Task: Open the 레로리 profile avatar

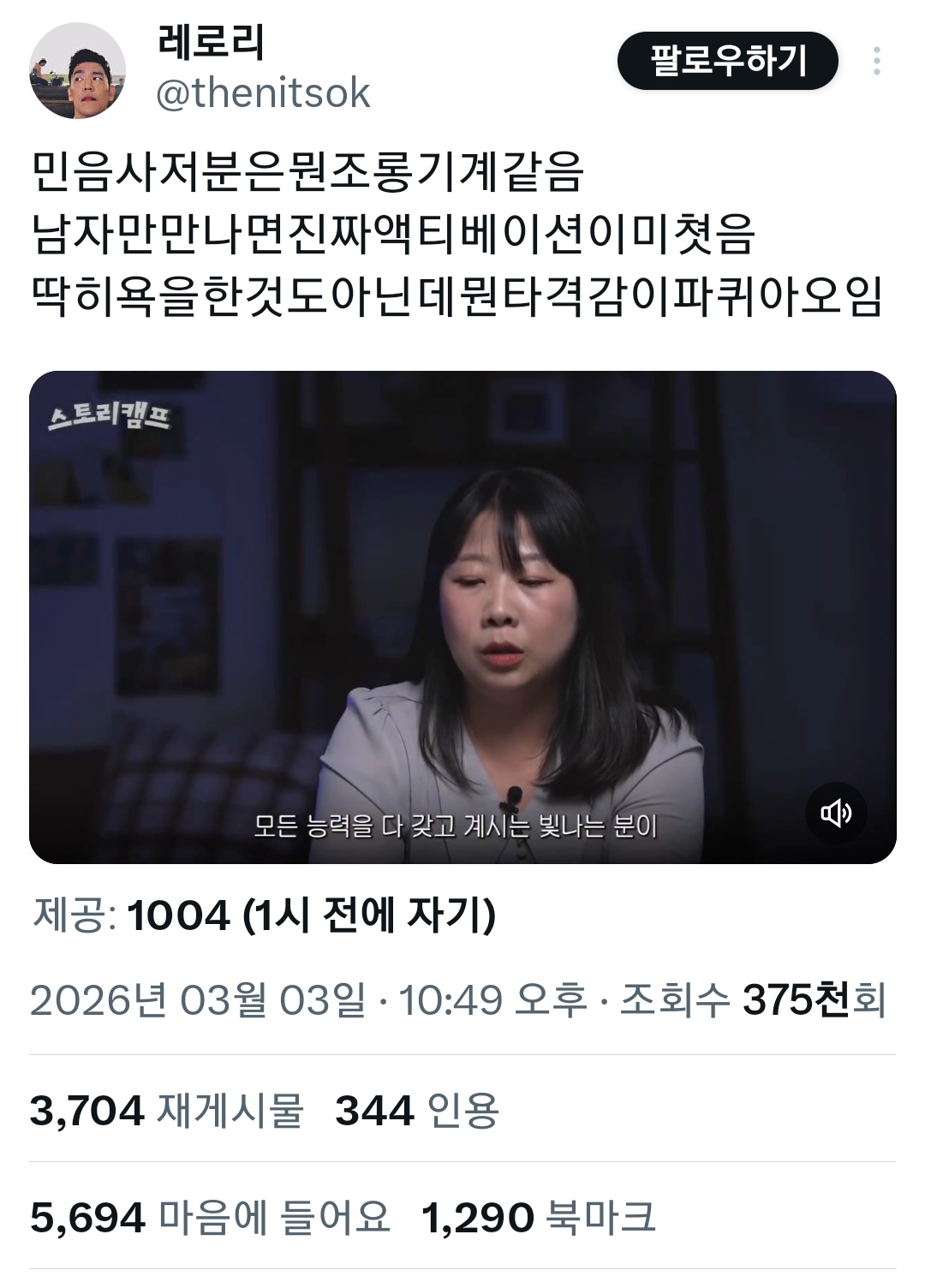Action: [77, 71]
